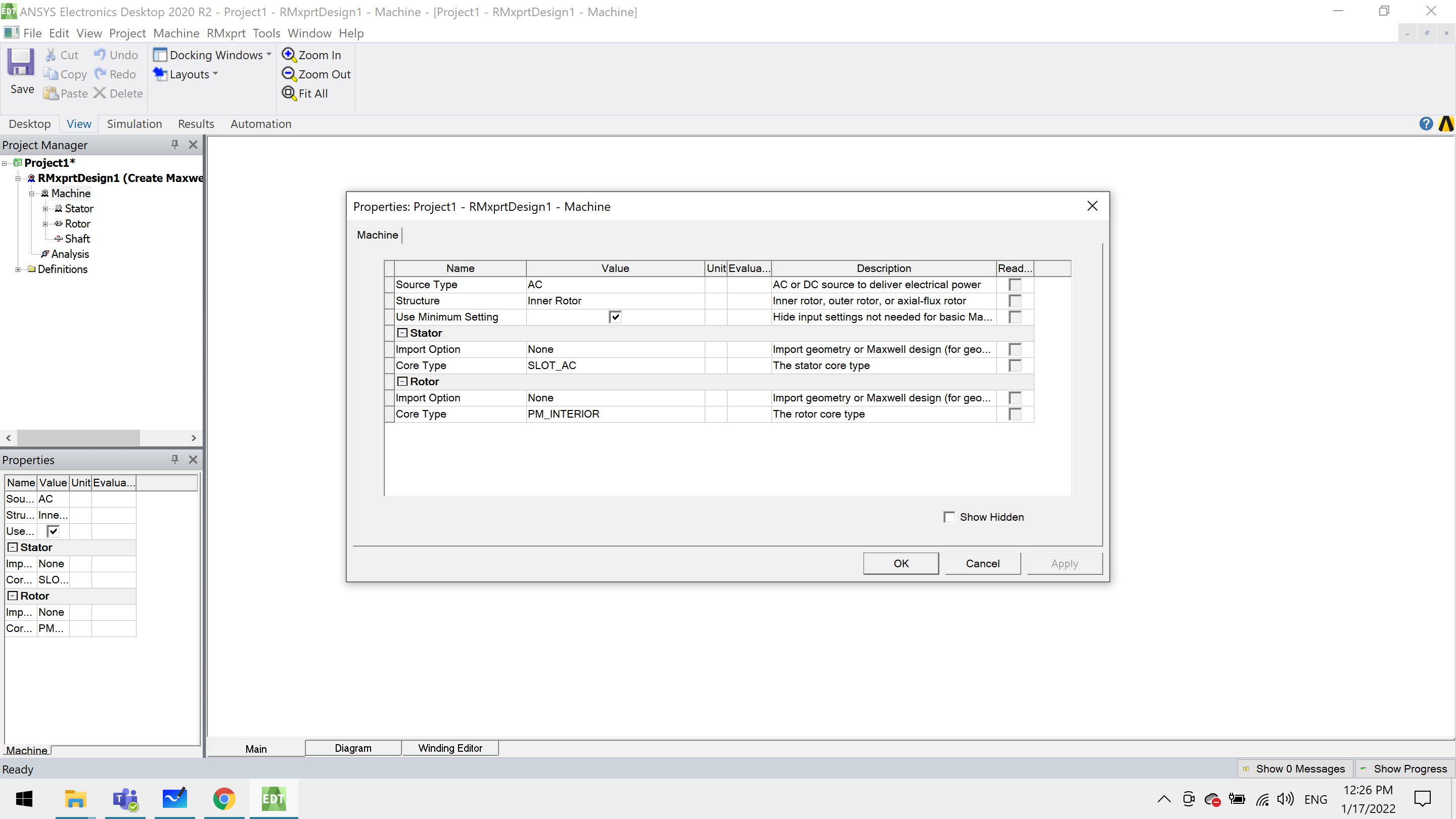The width and height of the screenshot is (1456, 819).
Task: Click Show 0 Messages button
Action: tap(1295, 768)
